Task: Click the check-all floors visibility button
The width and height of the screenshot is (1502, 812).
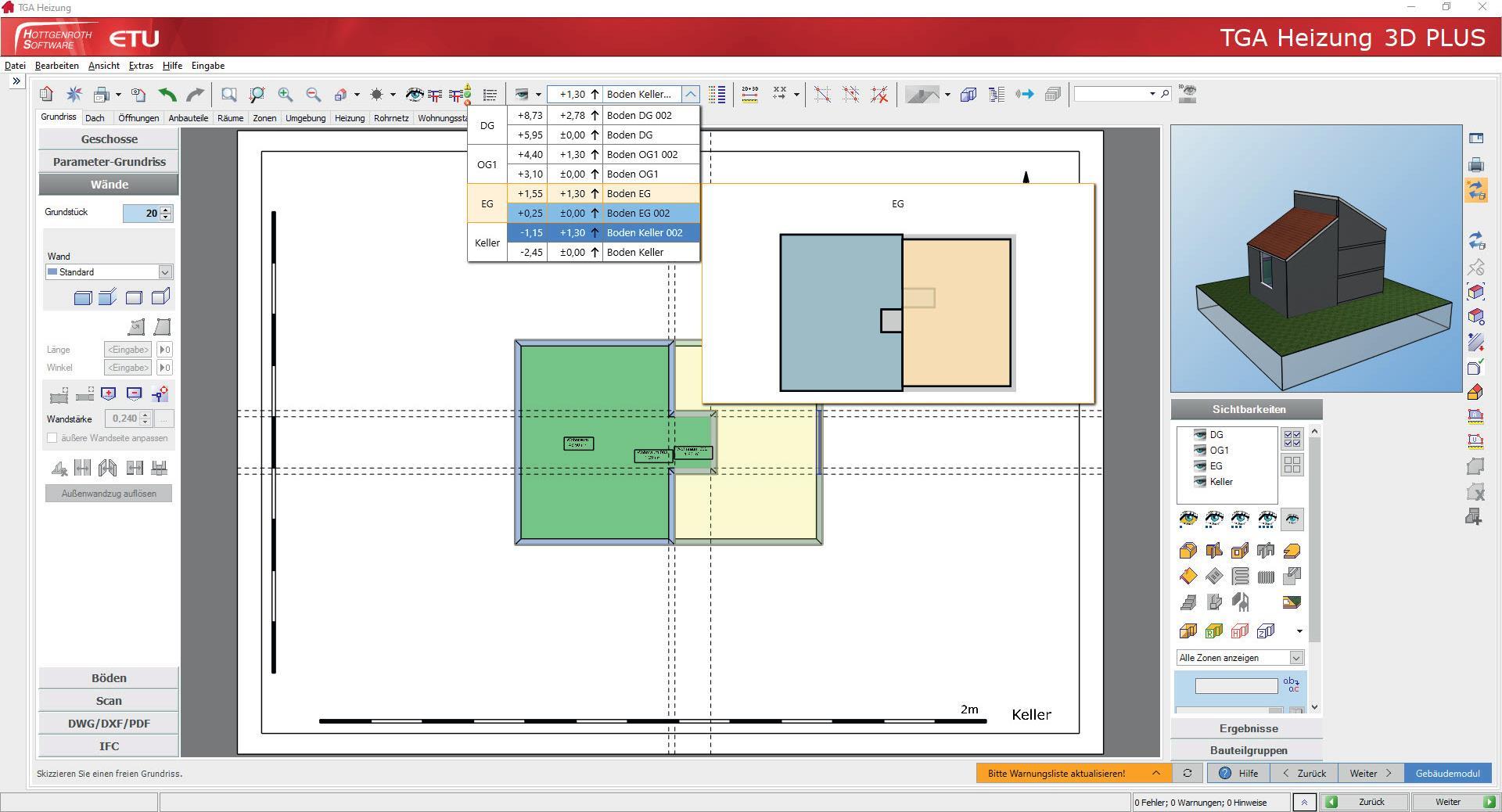Action: pos(1292,438)
